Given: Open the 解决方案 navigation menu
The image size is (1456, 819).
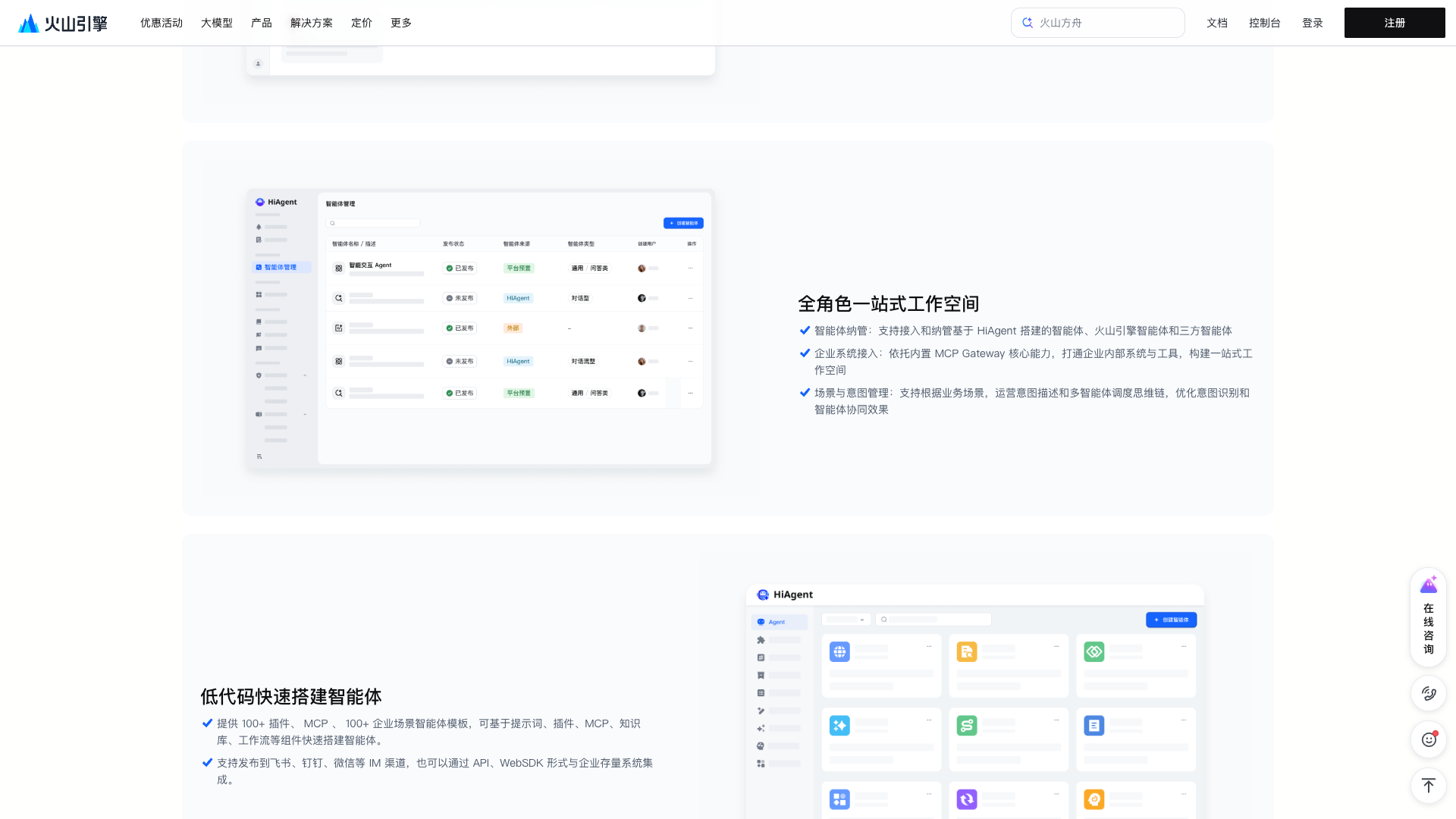Looking at the screenshot, I should coord(312,23).
